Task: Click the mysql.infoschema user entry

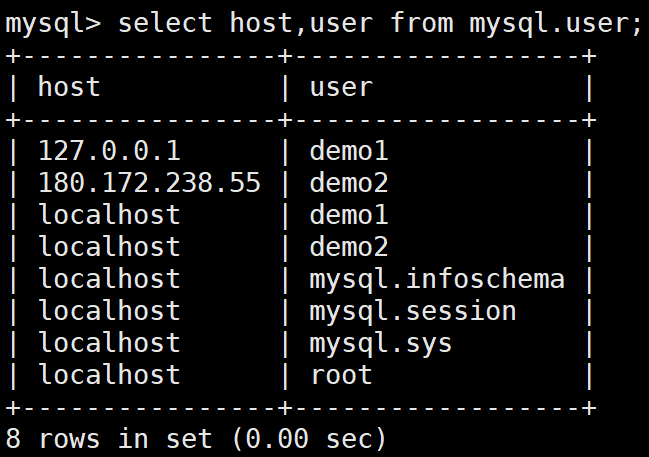Action: click(x=436, y=279)
